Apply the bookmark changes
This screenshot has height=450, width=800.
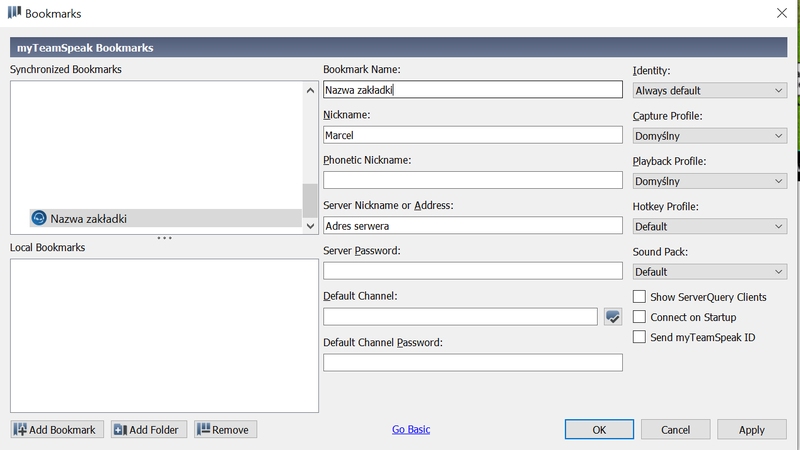[752, 430]
